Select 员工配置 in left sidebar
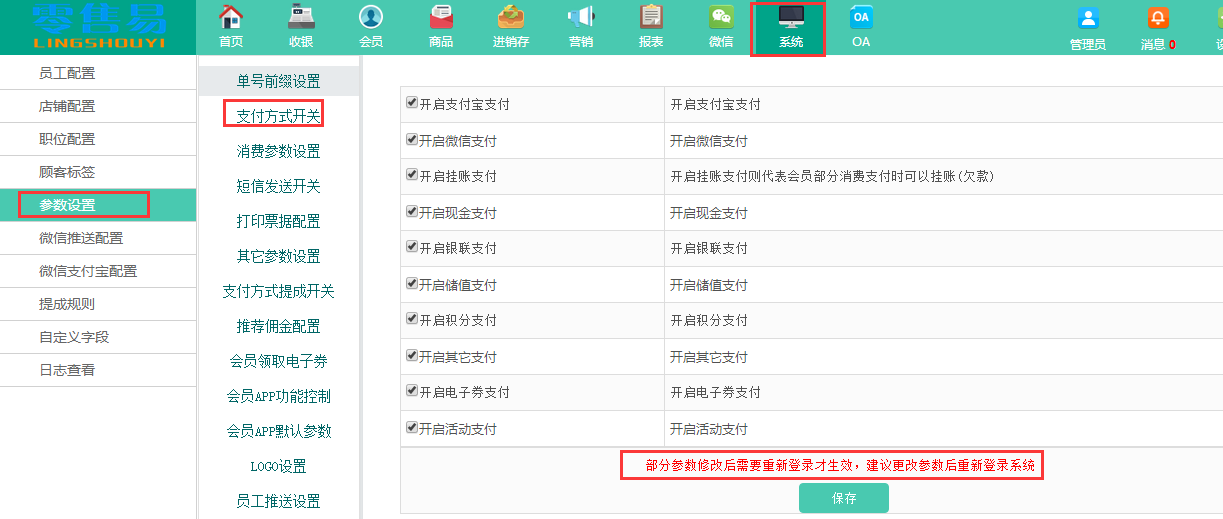Viewport: 1223px width, 519px height. 98,73
